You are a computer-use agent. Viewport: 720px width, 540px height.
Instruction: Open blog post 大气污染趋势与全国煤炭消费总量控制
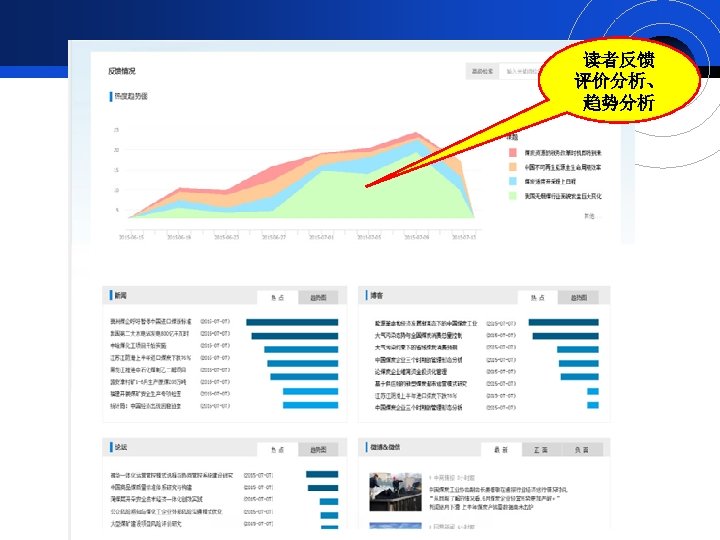tap(418, 336)
